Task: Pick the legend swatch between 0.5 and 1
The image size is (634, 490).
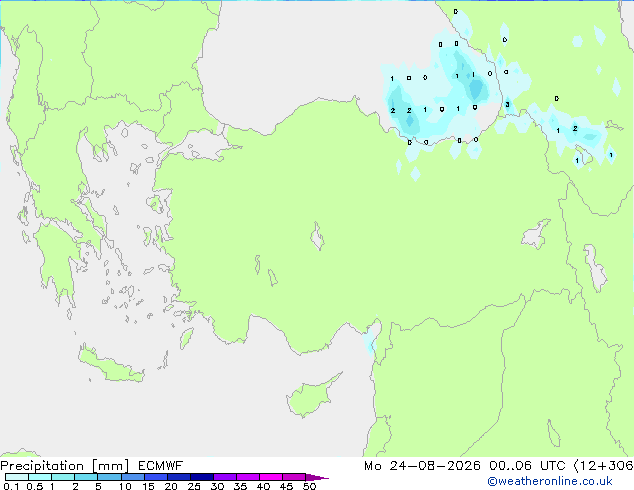Action: 40,477
